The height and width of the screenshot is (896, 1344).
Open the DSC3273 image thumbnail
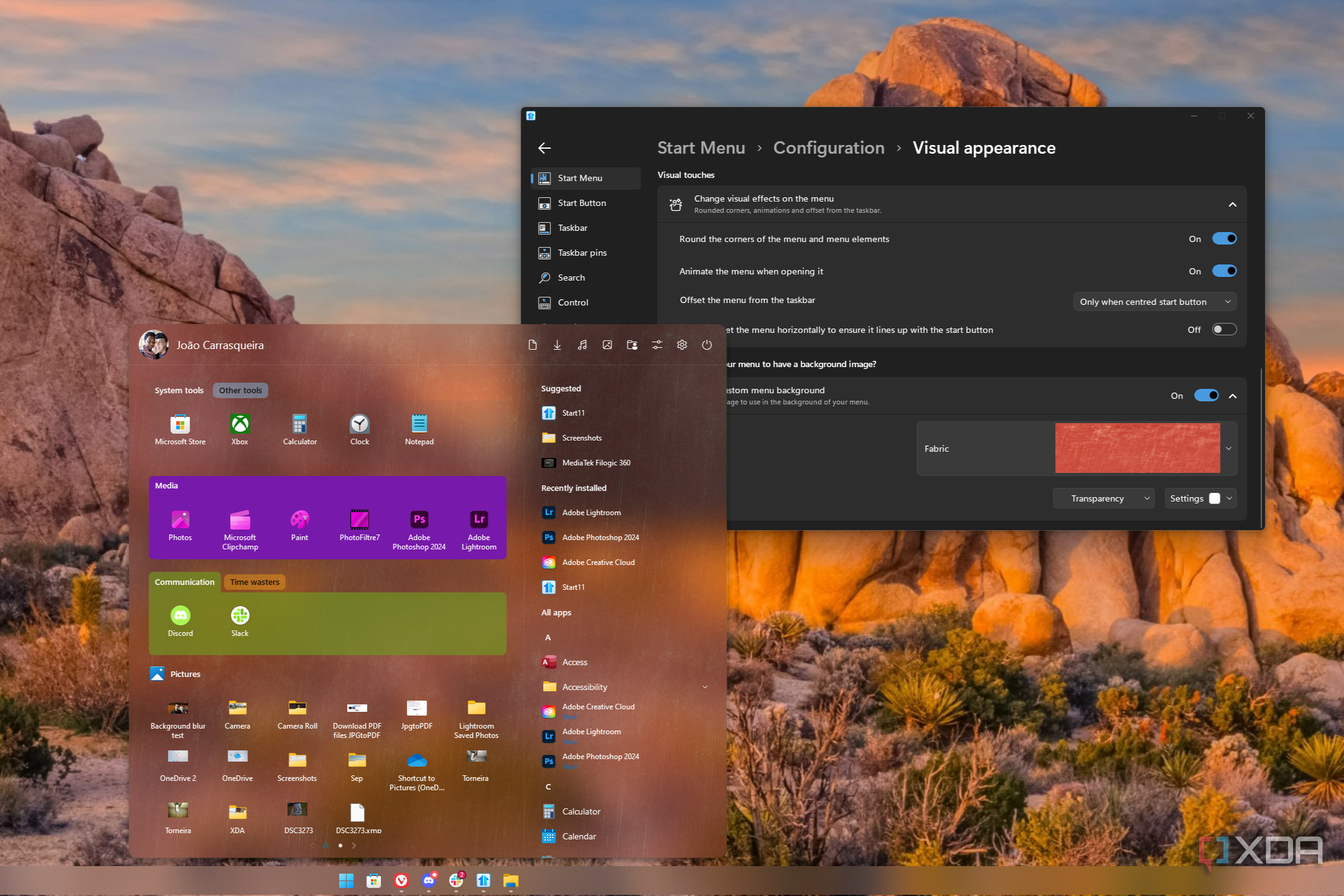coord(298,818)
